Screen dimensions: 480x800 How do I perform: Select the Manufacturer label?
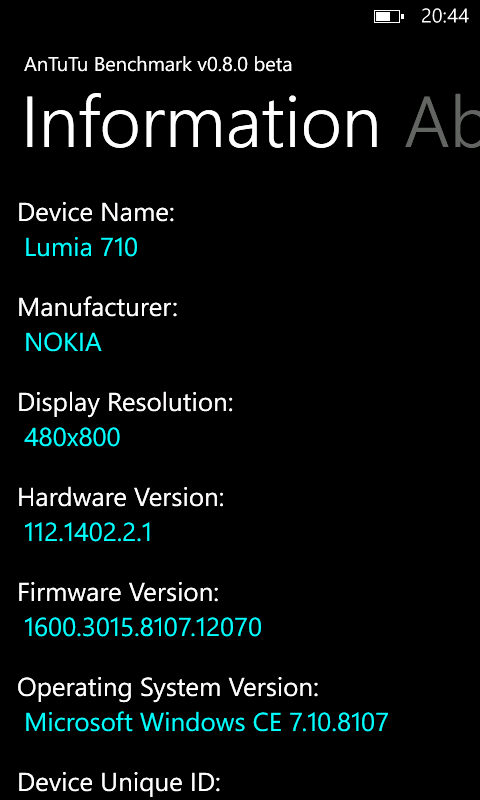pyautogui.click(x=97, y=308)
